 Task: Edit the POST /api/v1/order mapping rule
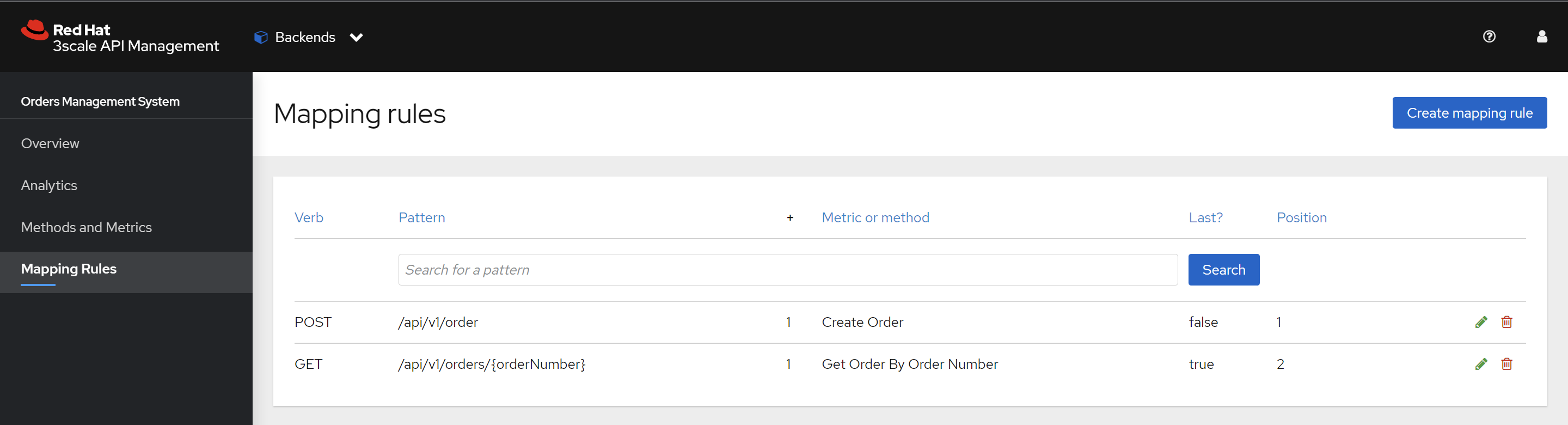tap(1481, 322)
